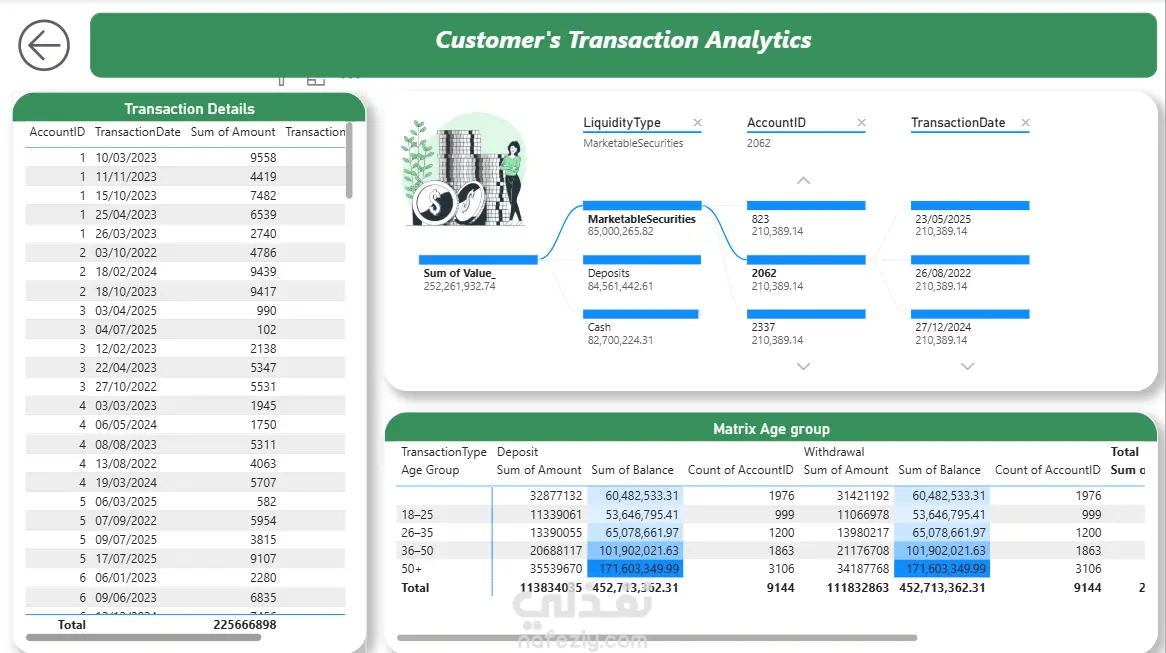Select the 23/05/2025 date node
1166x653 pixels.
tap(970, 219)
